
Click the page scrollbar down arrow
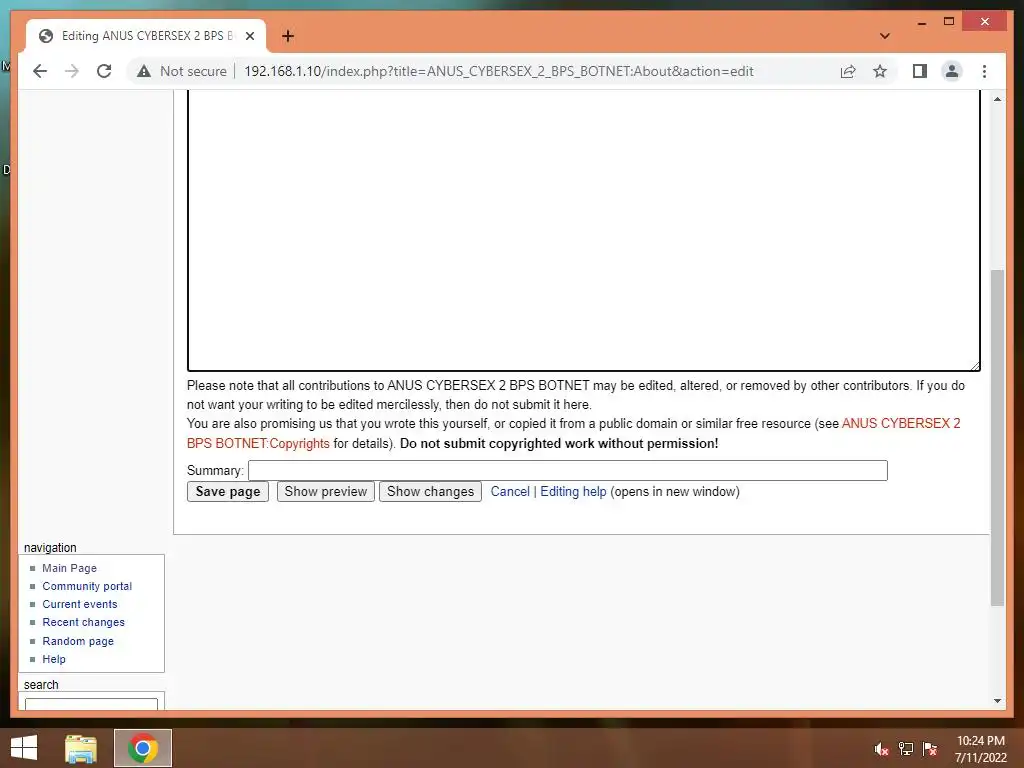click(x=997, y=701)
